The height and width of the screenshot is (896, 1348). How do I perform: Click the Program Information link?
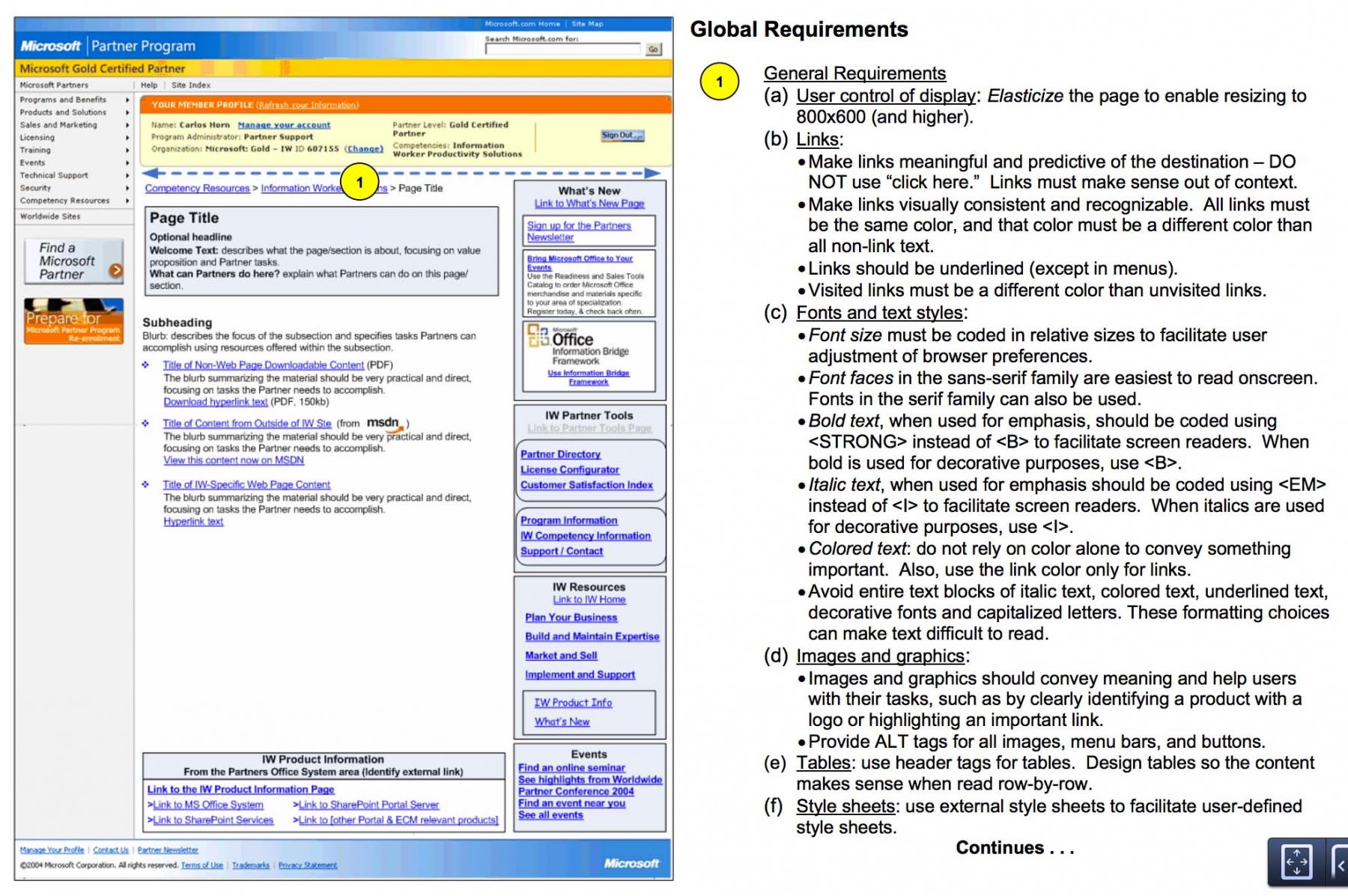tap(569, 520)
